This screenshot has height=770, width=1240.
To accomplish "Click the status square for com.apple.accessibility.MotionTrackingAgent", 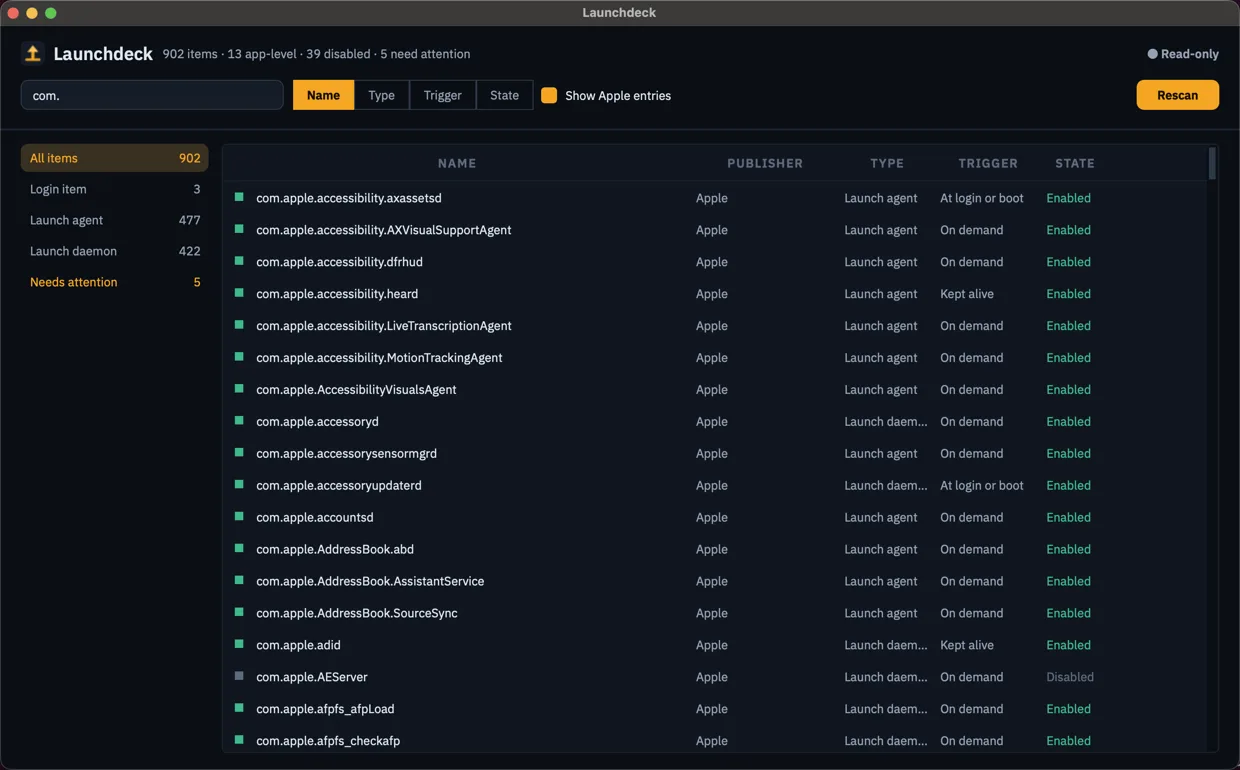I will pyautogui.click(x=239, y=357).
